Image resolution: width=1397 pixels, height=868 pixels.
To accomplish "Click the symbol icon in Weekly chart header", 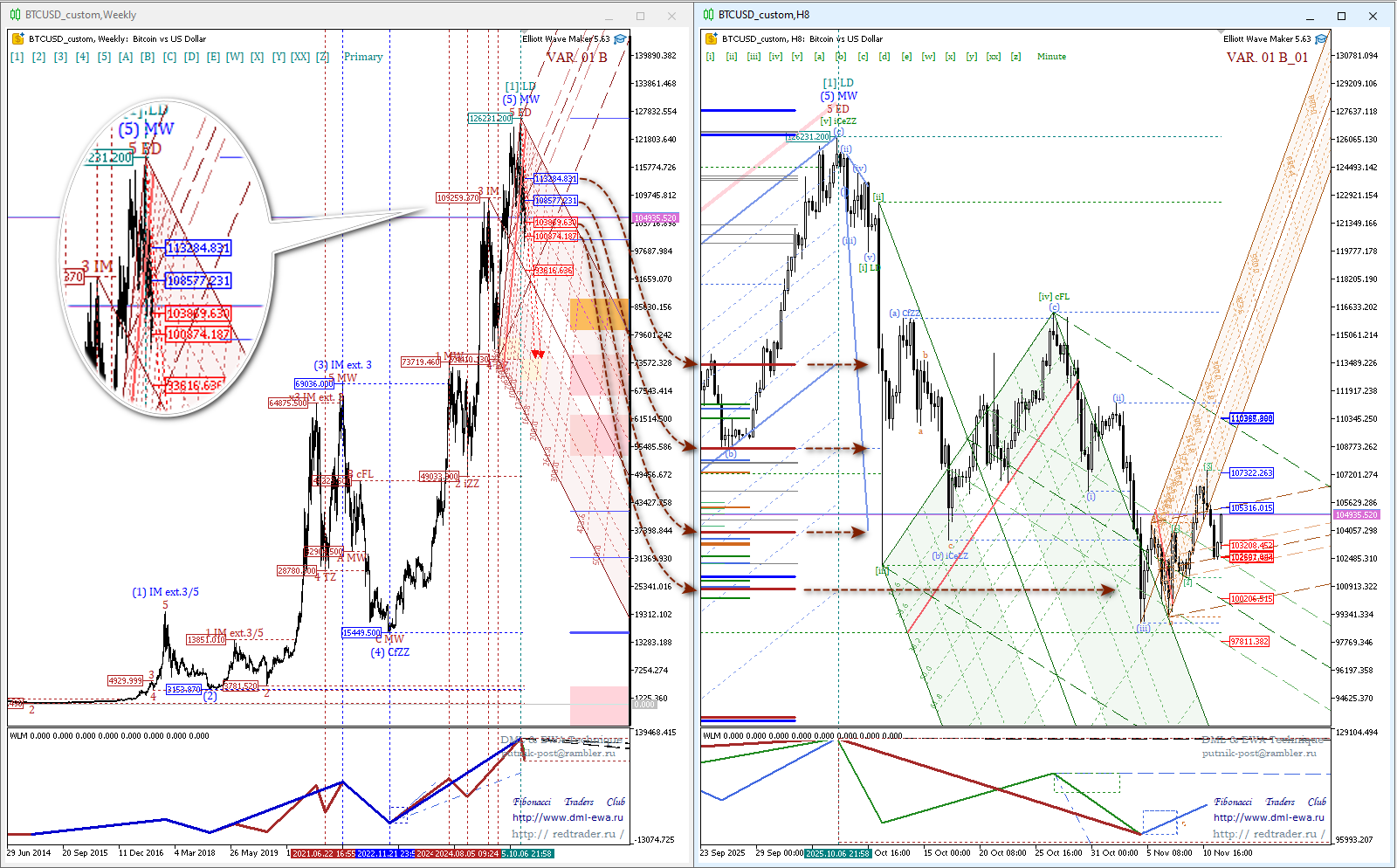I will [x=17, y=38].
